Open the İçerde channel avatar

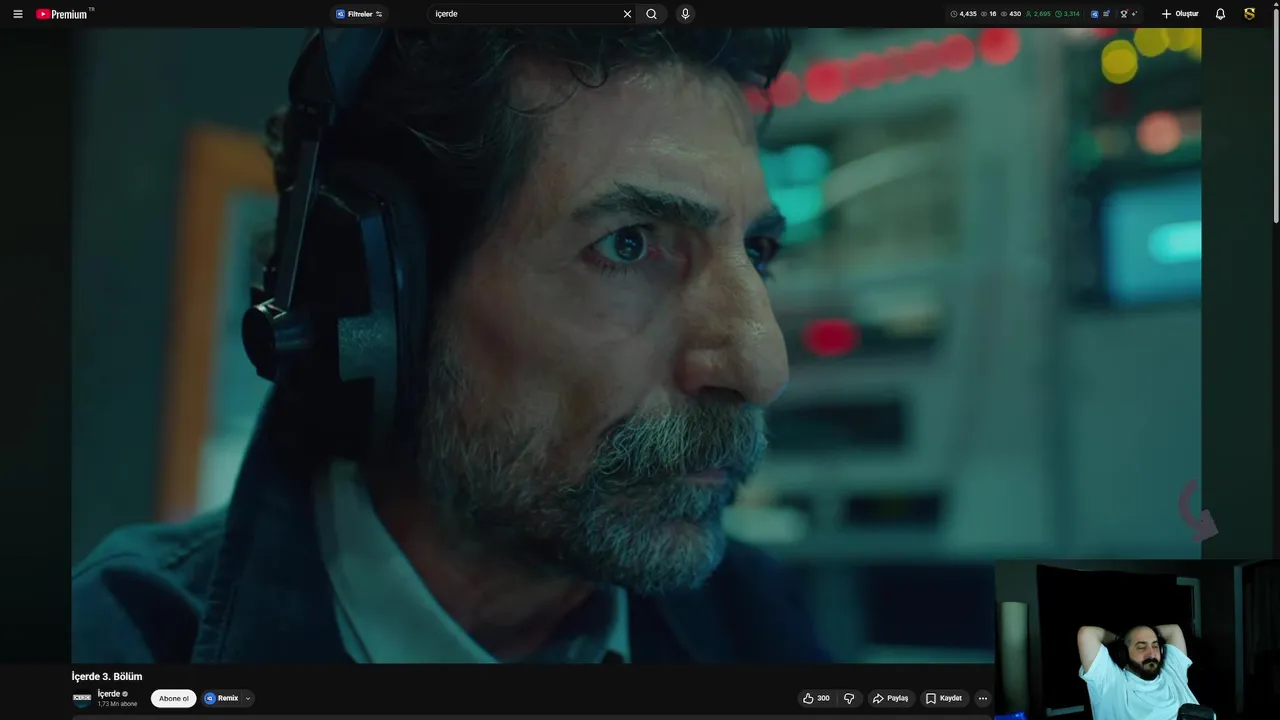(82, 698)
